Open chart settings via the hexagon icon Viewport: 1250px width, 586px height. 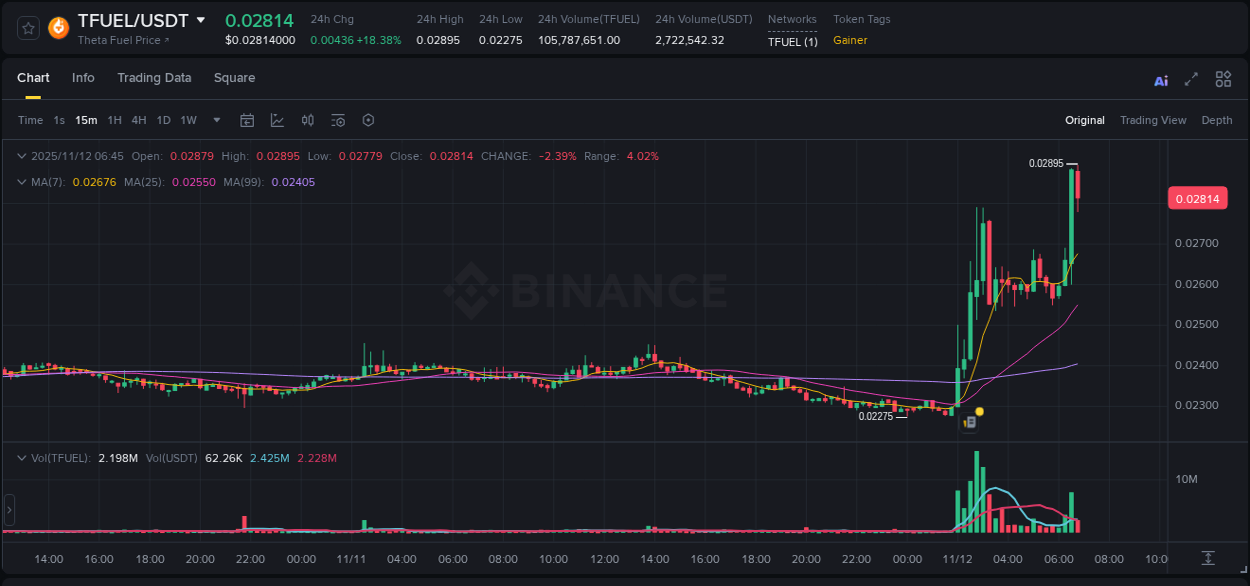pyautogui.click(x=368, y=120)
